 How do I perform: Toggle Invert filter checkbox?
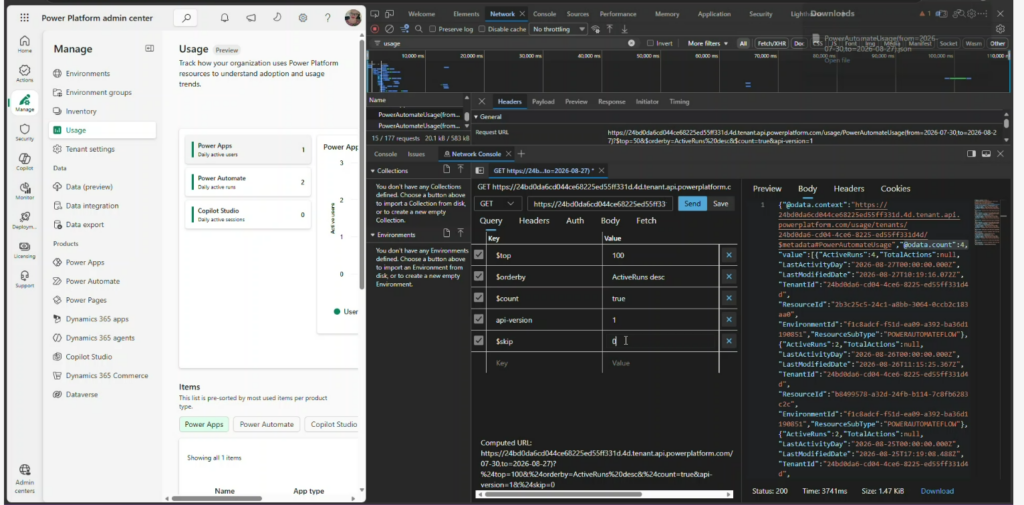point(650,43)
